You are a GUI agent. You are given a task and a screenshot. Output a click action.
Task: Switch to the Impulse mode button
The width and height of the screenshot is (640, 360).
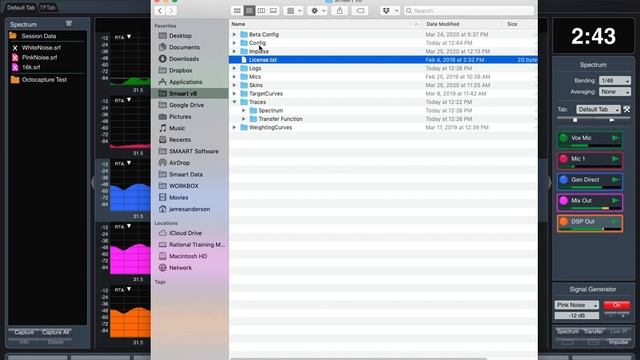[618, 342]
